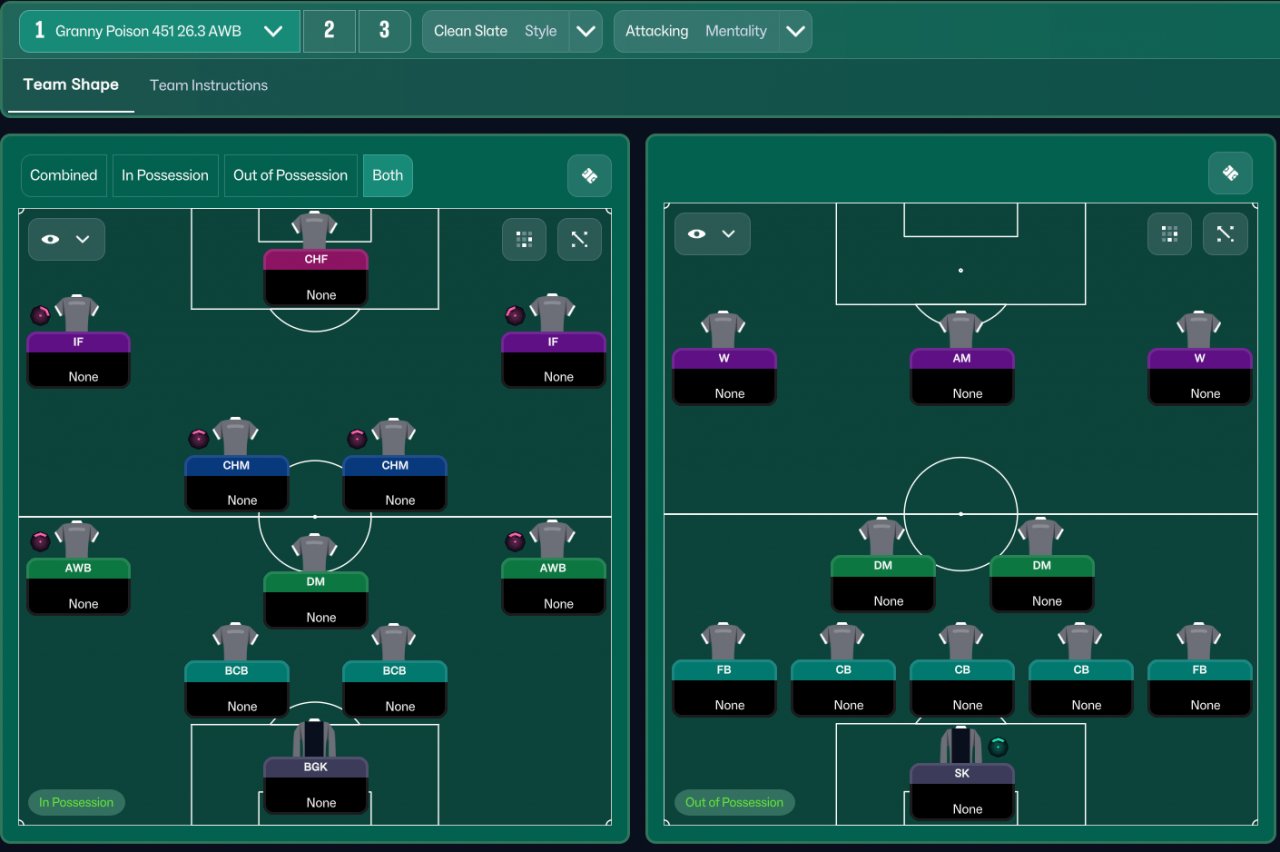
Task: Click the green Out of Possession label pill
Action: pyautogui.click(x=734, y=802)
